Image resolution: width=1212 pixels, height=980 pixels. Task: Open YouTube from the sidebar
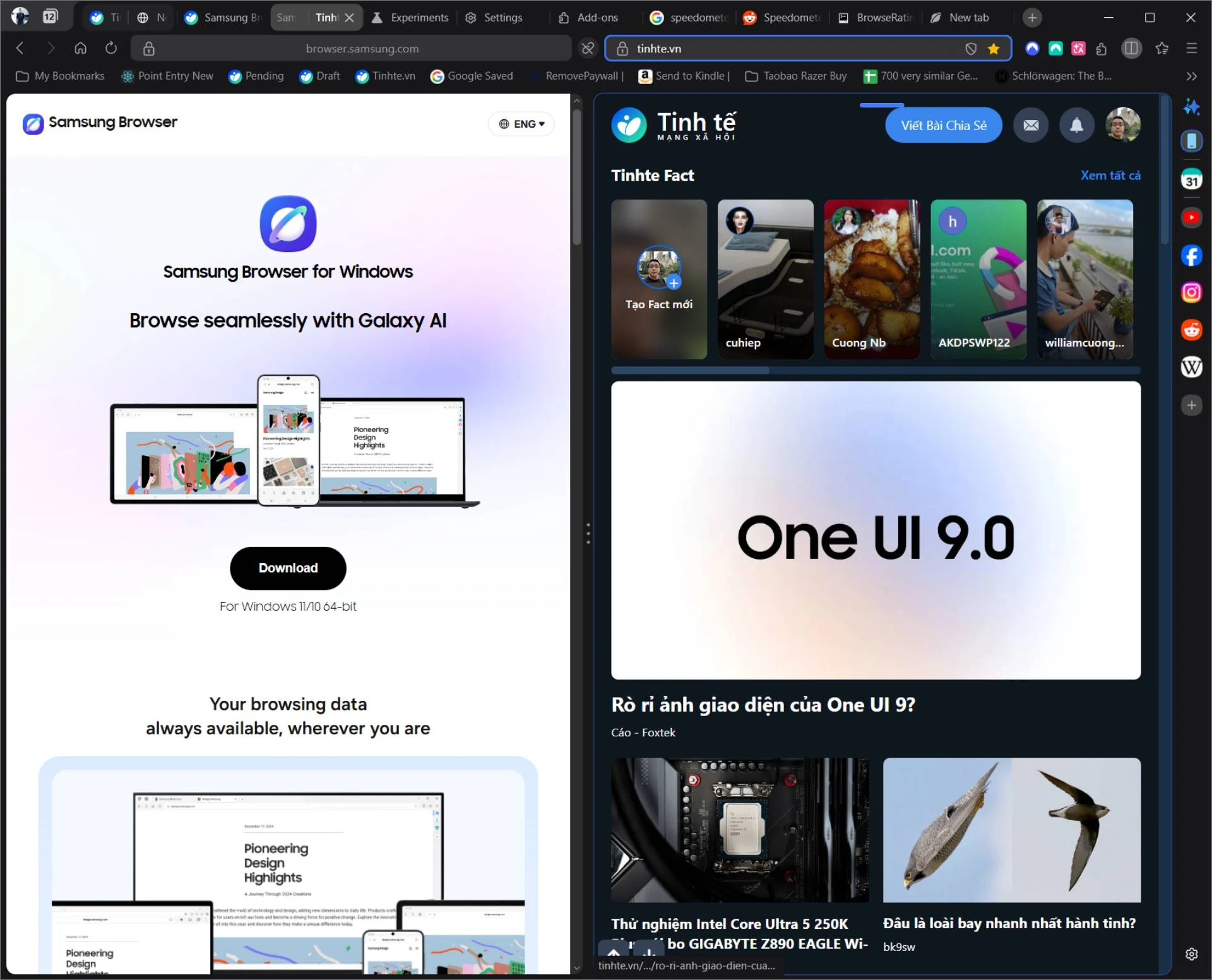1192,217
